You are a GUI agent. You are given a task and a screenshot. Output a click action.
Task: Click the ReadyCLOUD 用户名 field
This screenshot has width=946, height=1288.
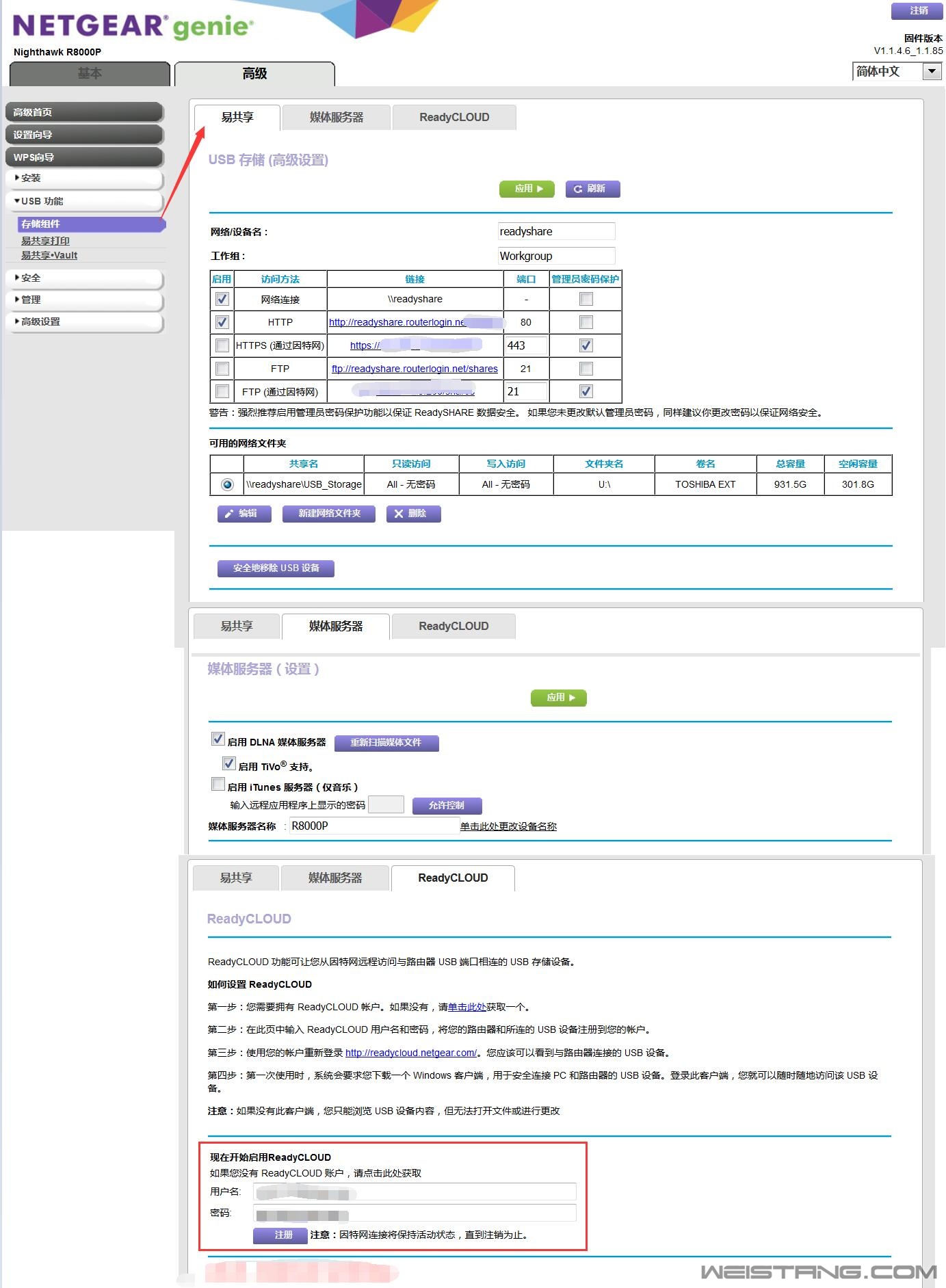415,1192
